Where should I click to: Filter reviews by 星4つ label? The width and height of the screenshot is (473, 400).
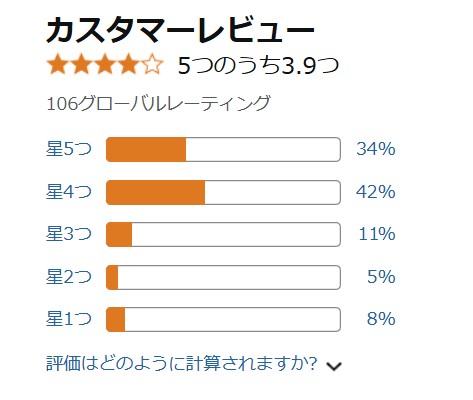click(x=69, y=192)
